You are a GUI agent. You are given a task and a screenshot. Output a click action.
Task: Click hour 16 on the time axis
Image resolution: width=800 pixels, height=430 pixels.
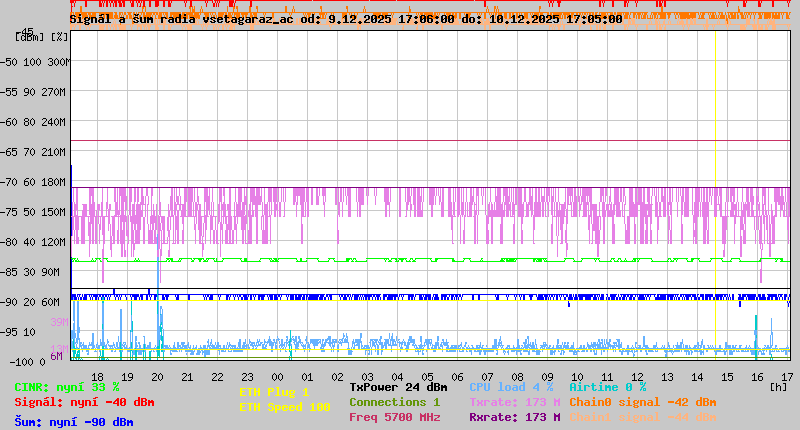tap(757, 376)
